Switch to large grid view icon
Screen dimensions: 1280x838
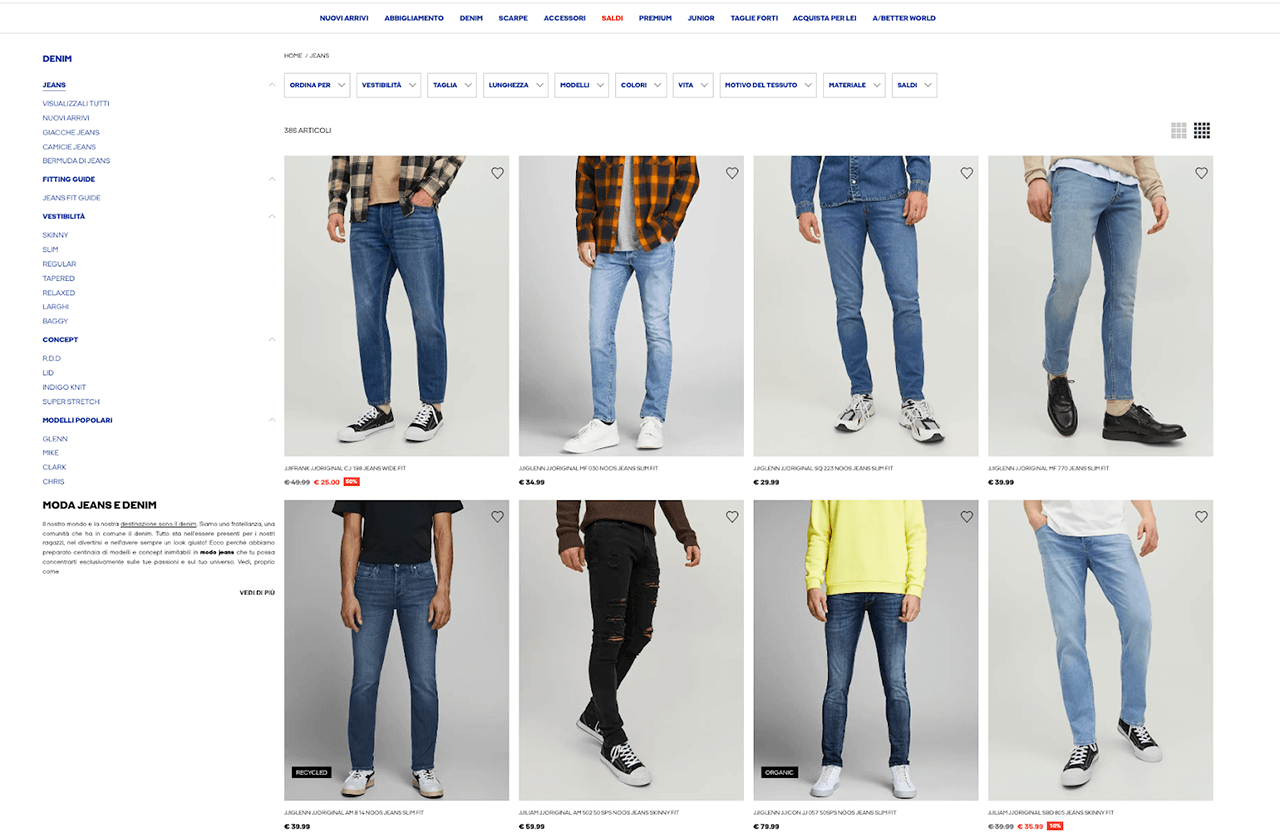click(1179, 130)
